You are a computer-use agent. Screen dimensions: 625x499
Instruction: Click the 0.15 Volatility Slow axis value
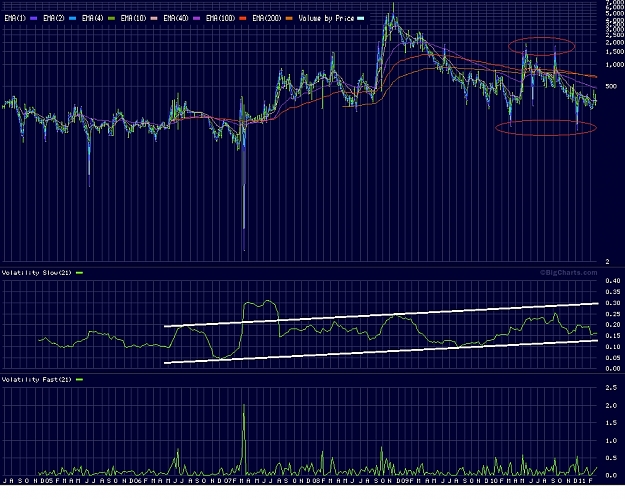pyautogui.click(x=613, y=336)
